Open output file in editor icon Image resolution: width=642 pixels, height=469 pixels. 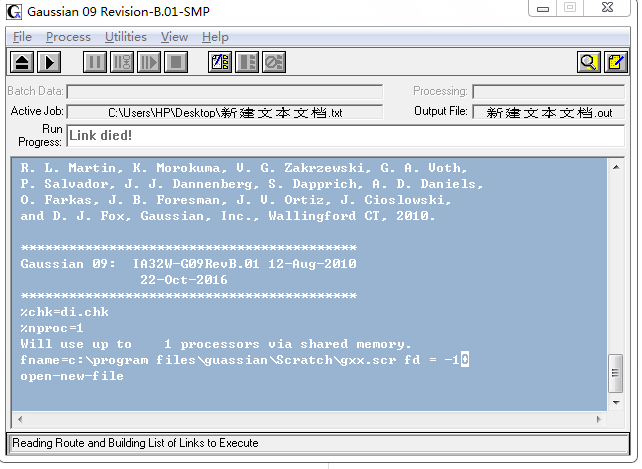[616, 62]
